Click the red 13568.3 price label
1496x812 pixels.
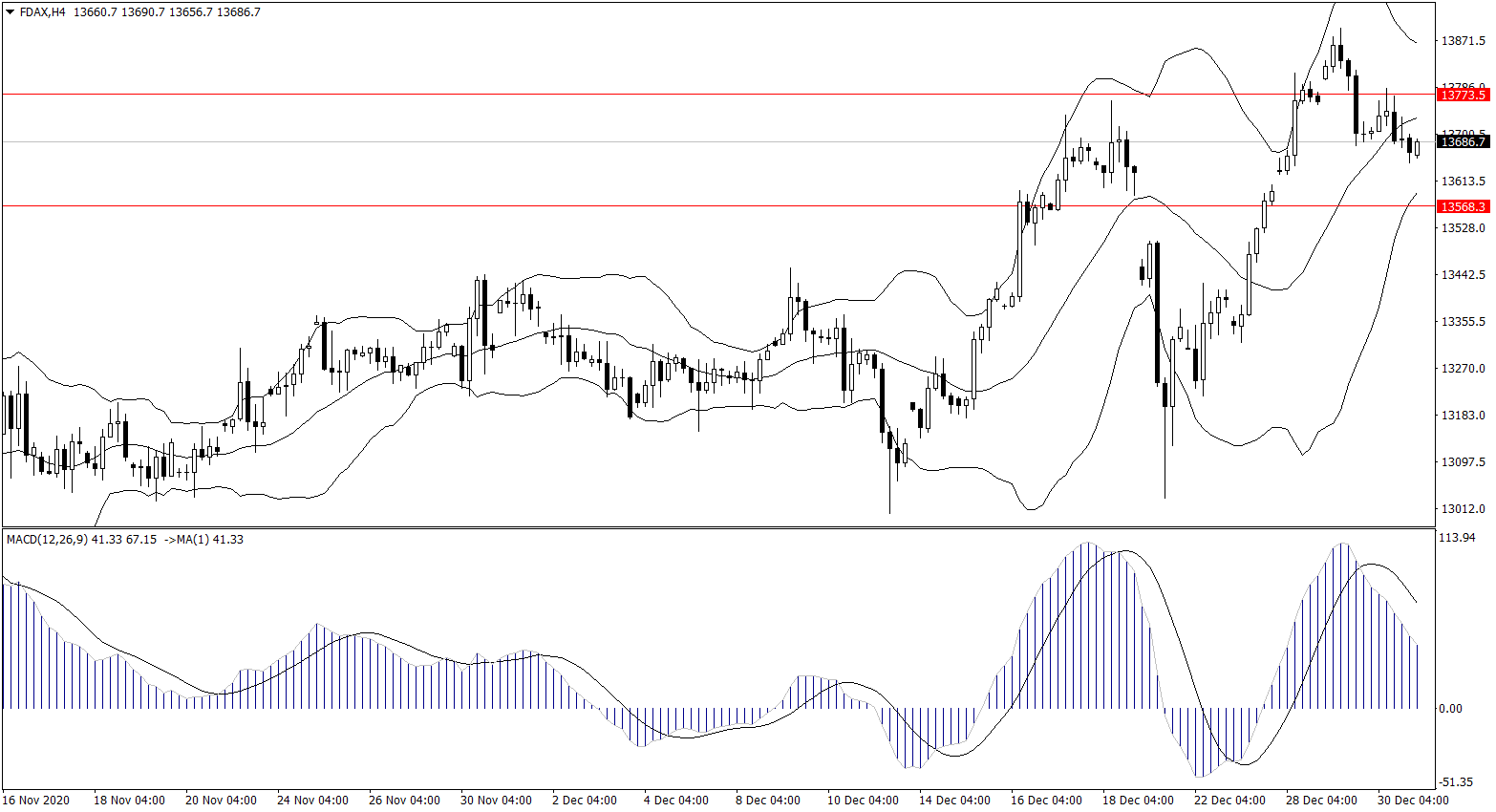(x=1463, y=206)
